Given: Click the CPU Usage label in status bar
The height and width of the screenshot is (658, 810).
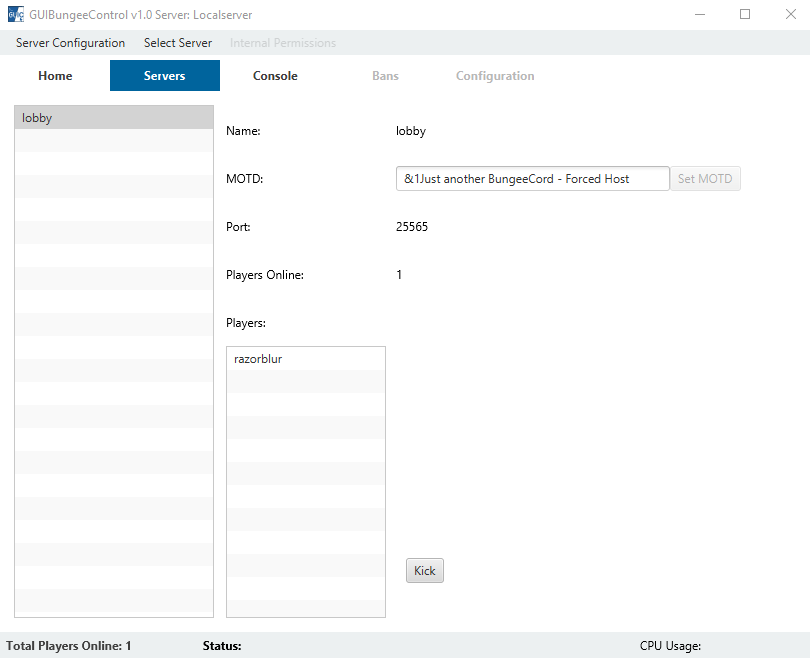Looking at the screenshot, I should [x=670, y=646].
